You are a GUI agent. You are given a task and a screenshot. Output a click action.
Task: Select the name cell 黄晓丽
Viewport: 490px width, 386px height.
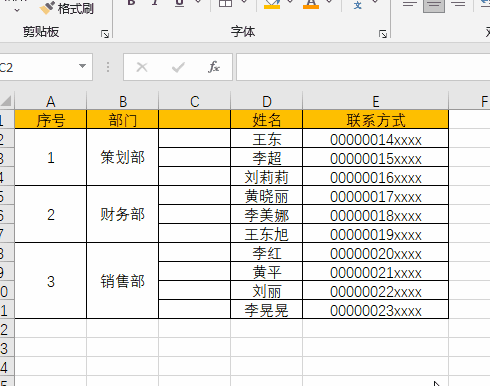click(267, 195)
